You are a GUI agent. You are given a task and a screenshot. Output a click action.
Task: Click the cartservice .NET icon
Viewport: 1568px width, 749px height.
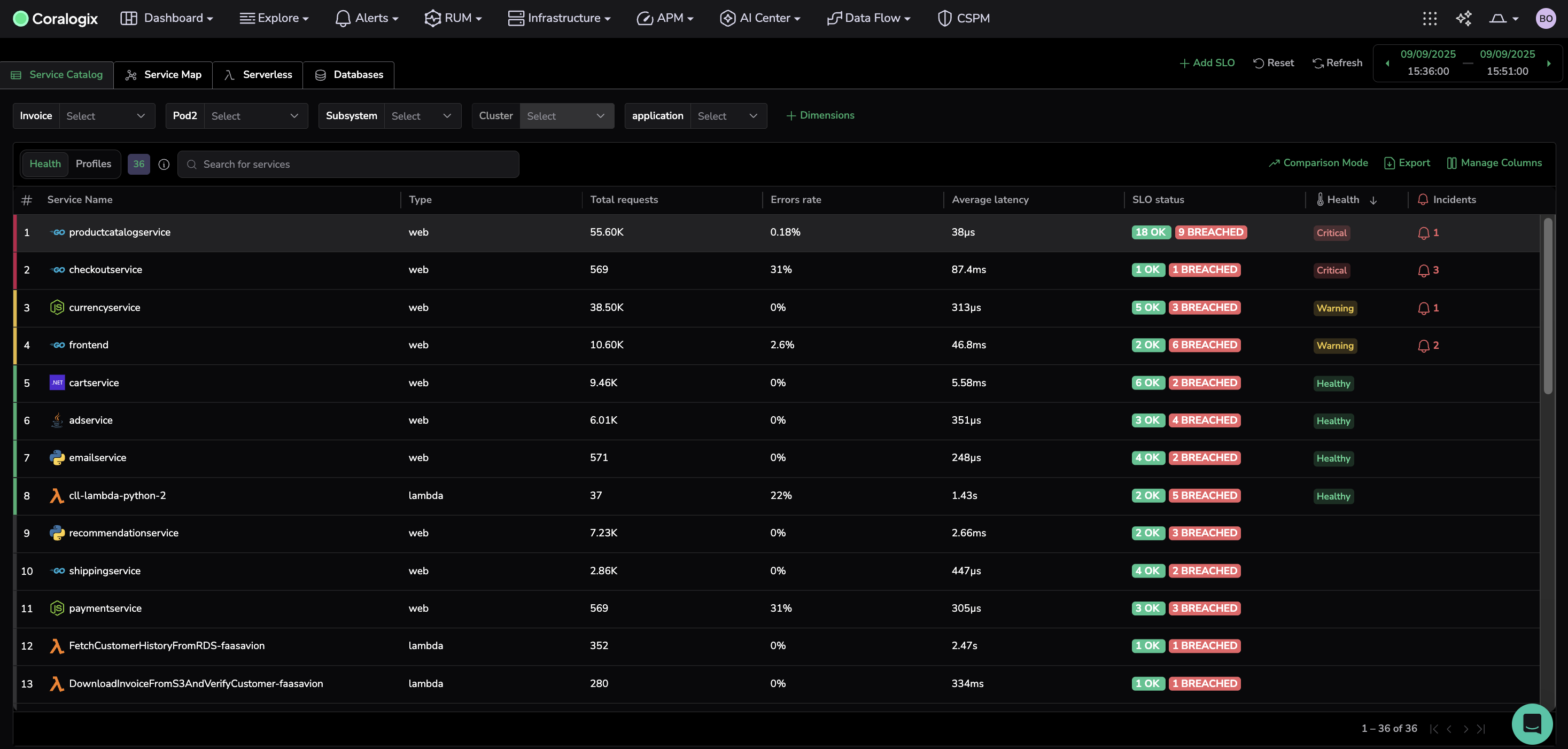[57, 383]
